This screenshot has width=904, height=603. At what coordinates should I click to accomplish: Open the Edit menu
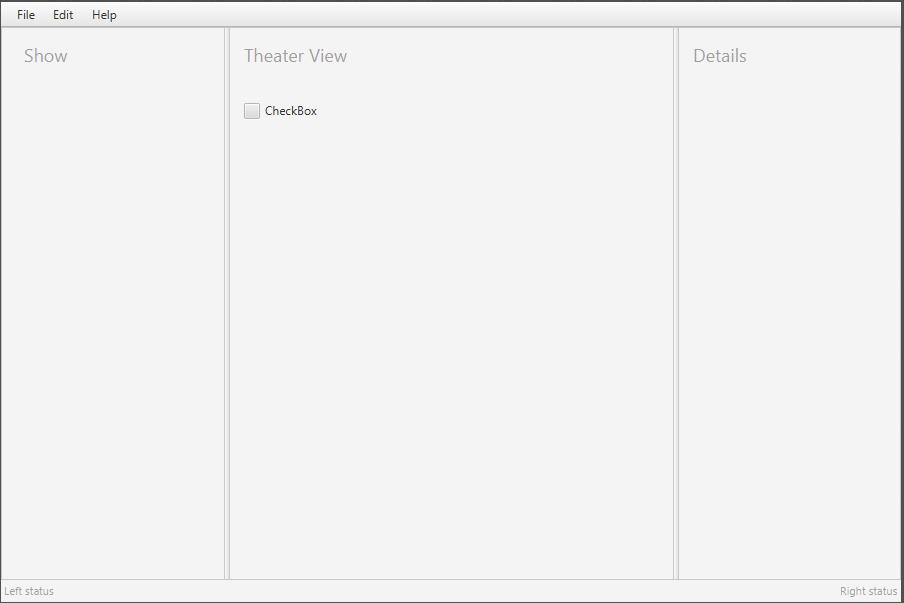coord(62,14)
